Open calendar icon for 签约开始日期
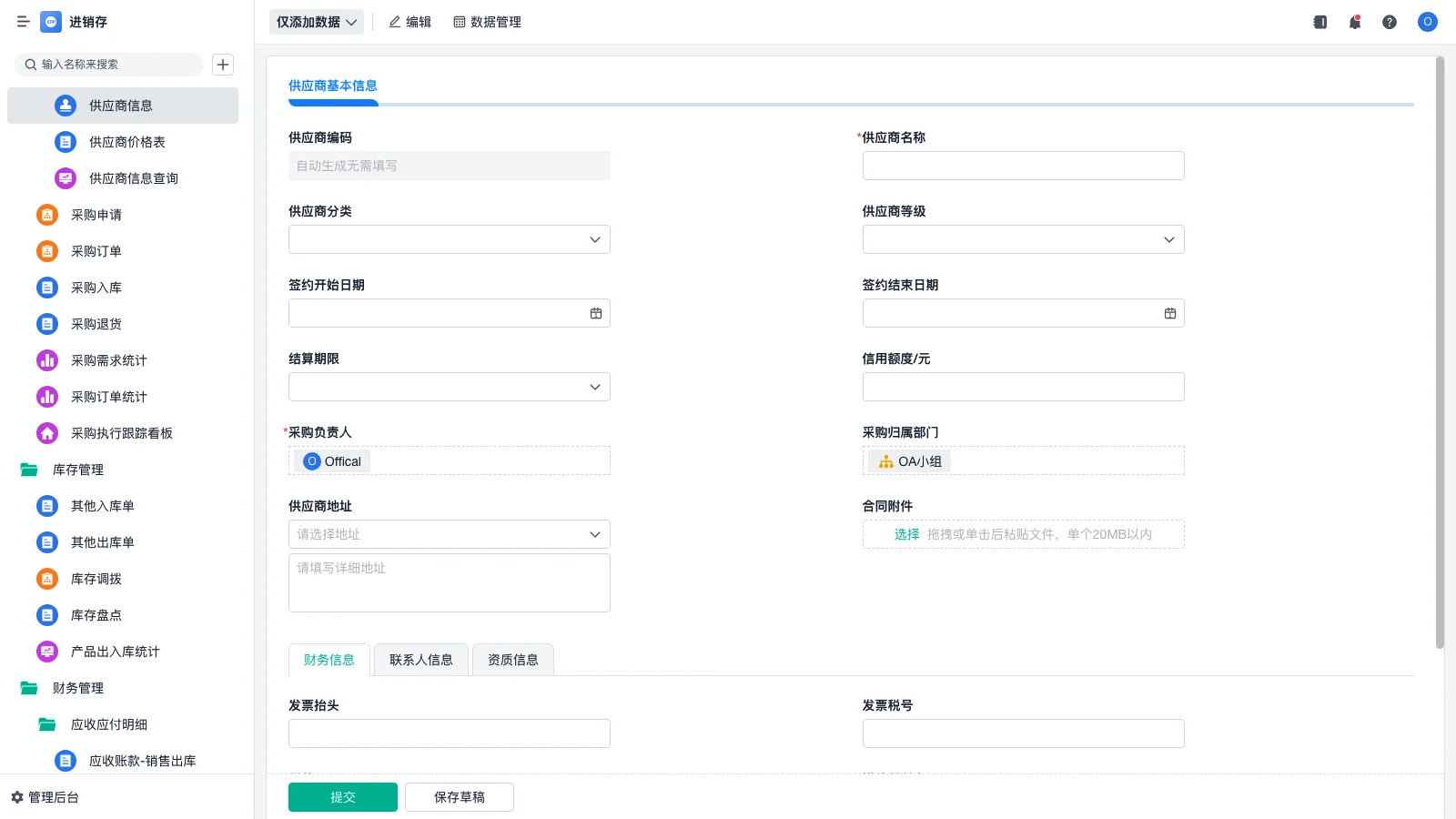Screen dimensions: 1456x819 click(596, 313)
